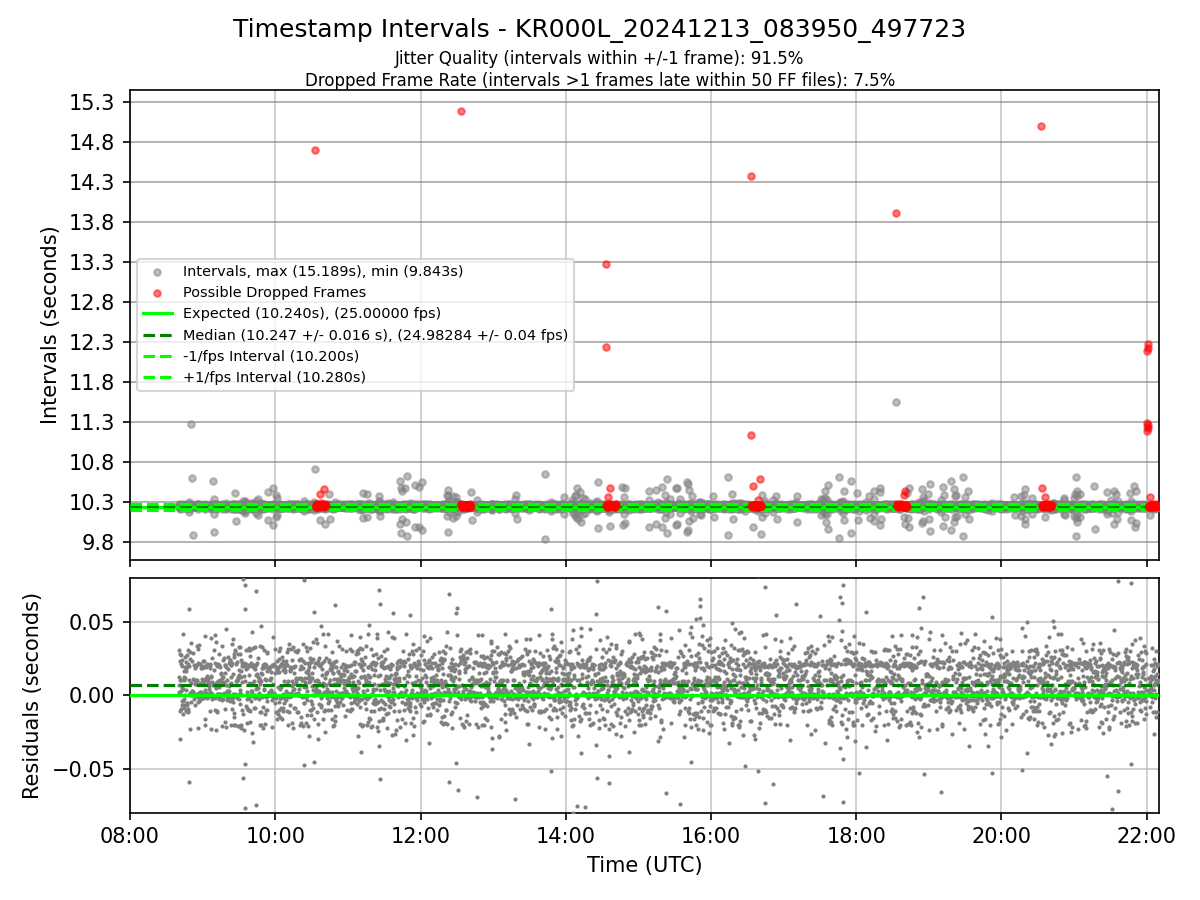Click the red dropped-frame point near 14.7 after 10:00
Image resolution: width=1200 pixels, height=900 pixels.
click(315, 150)
